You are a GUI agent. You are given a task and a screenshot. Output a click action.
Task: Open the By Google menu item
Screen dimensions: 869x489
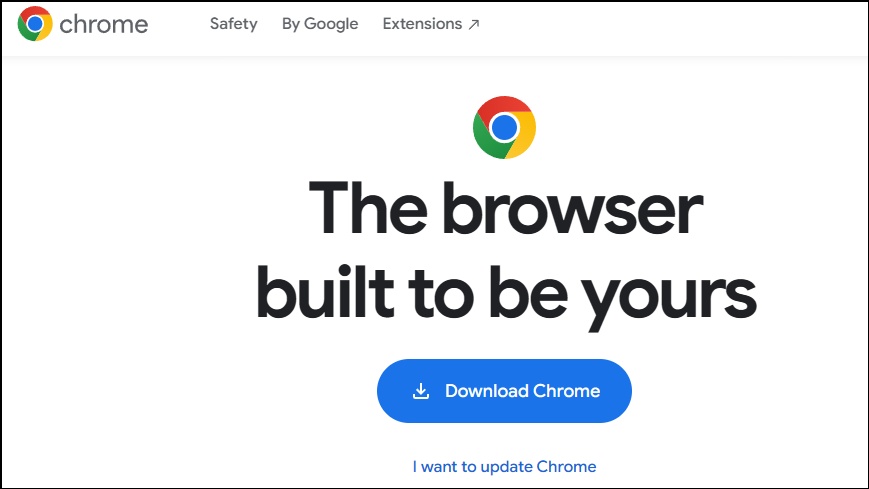click(x=320, y=24)
